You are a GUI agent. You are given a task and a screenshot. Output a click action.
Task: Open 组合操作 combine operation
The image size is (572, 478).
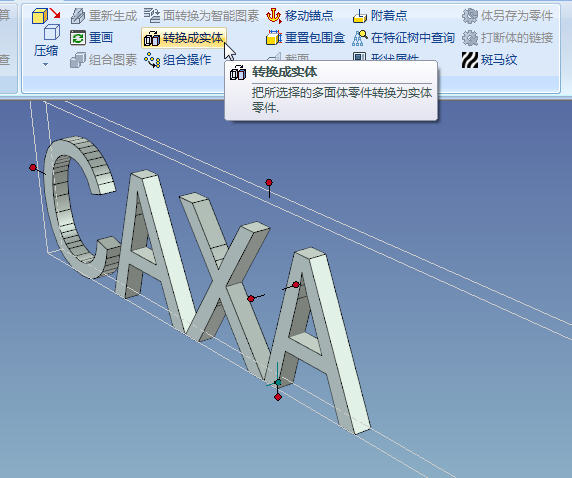pos(178,60)
